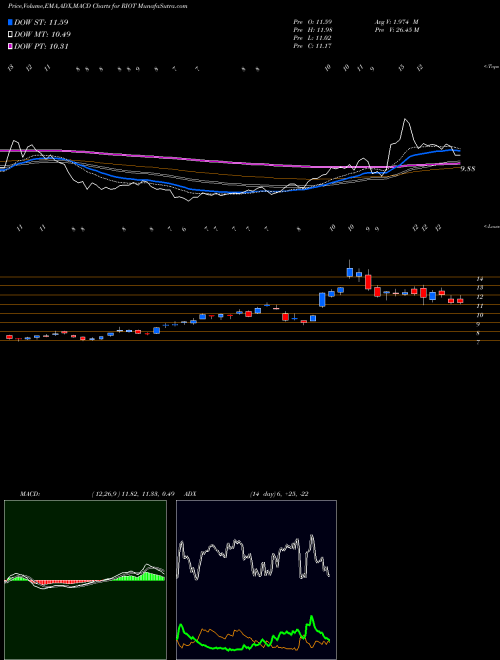Click price axis label 14
500x660 pixels.
click(479, 279)
